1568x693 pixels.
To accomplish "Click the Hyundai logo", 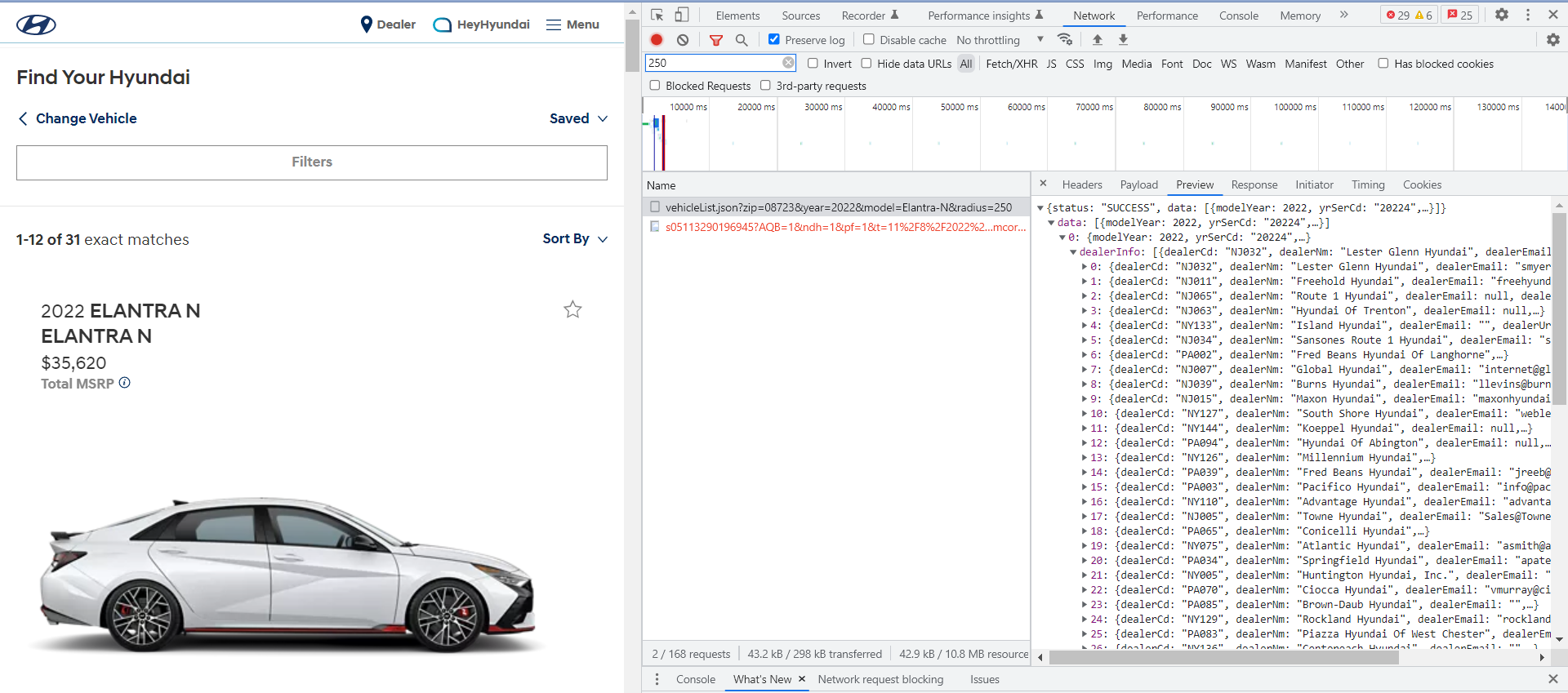I will [37, 24].
